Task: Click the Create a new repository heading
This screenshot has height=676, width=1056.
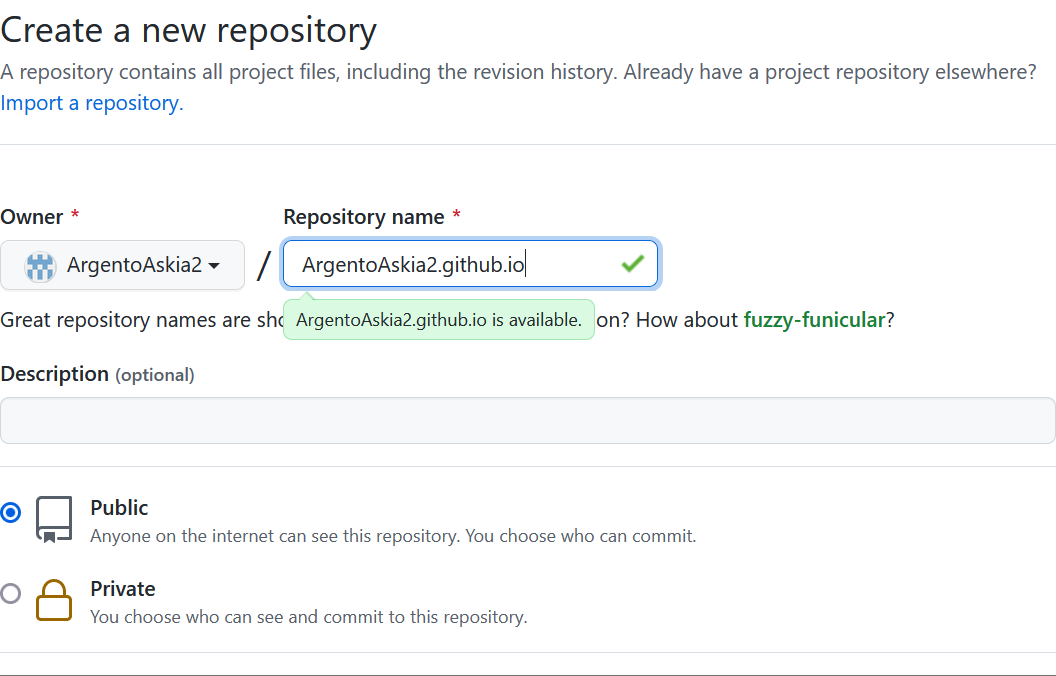Action: point(189,30)
